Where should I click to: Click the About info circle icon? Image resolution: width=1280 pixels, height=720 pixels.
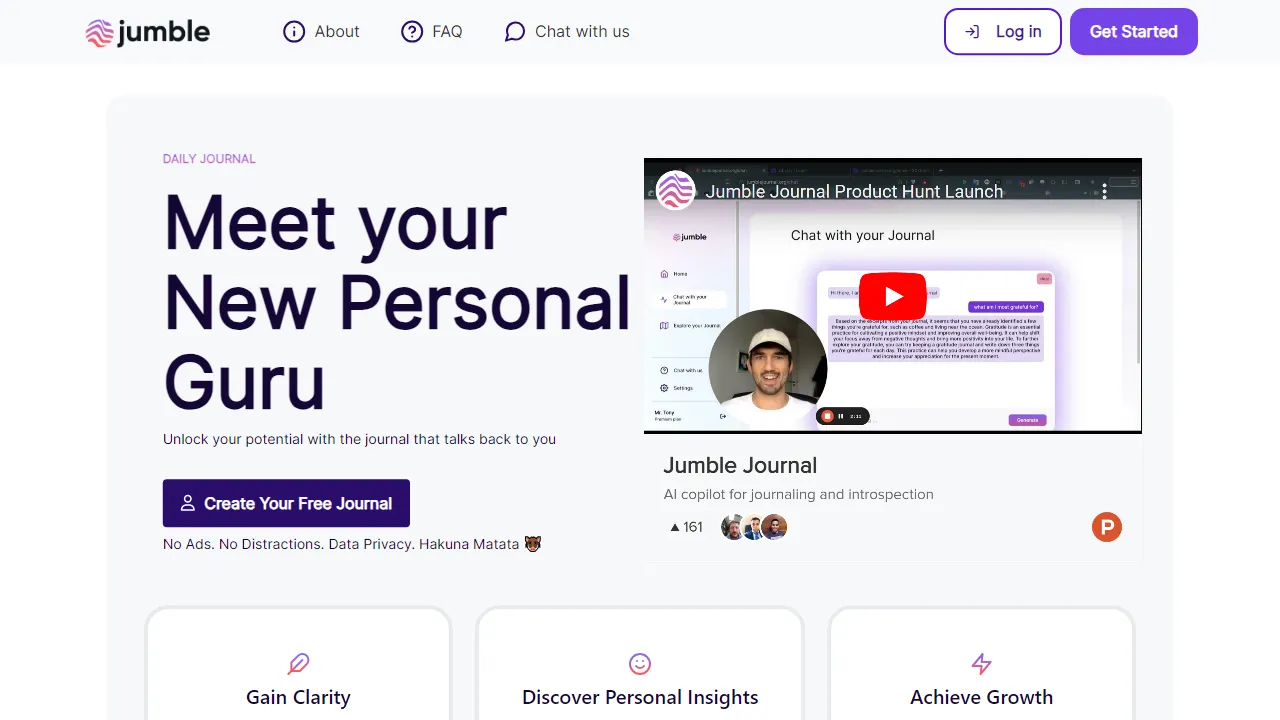tap(294, 32)
